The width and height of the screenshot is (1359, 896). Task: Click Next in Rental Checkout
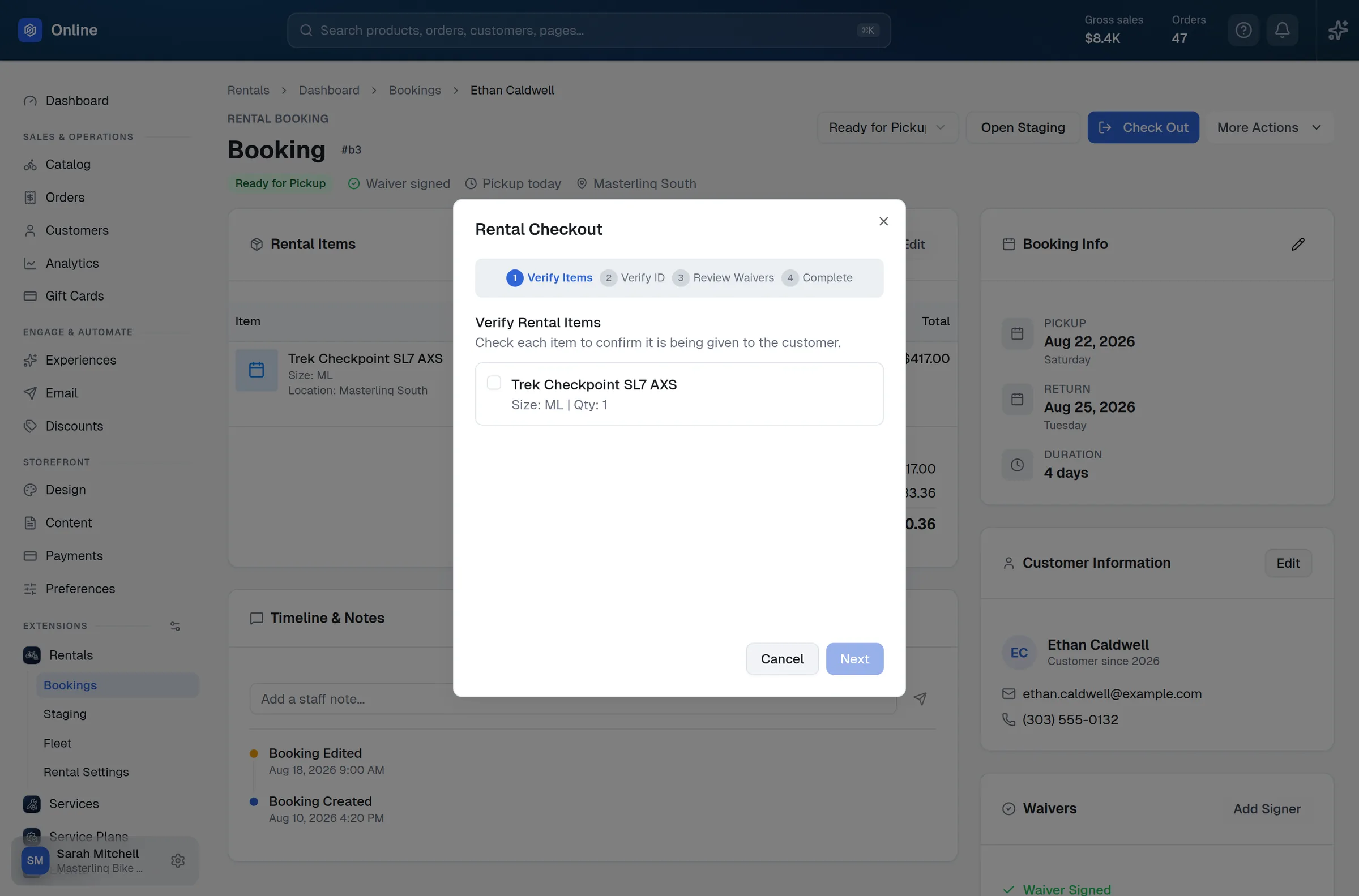pyautogui.click(x=854, y=659)
